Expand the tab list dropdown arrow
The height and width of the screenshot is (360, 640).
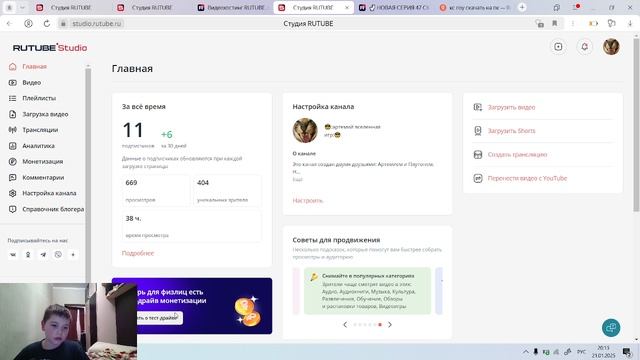pos(22,7)
